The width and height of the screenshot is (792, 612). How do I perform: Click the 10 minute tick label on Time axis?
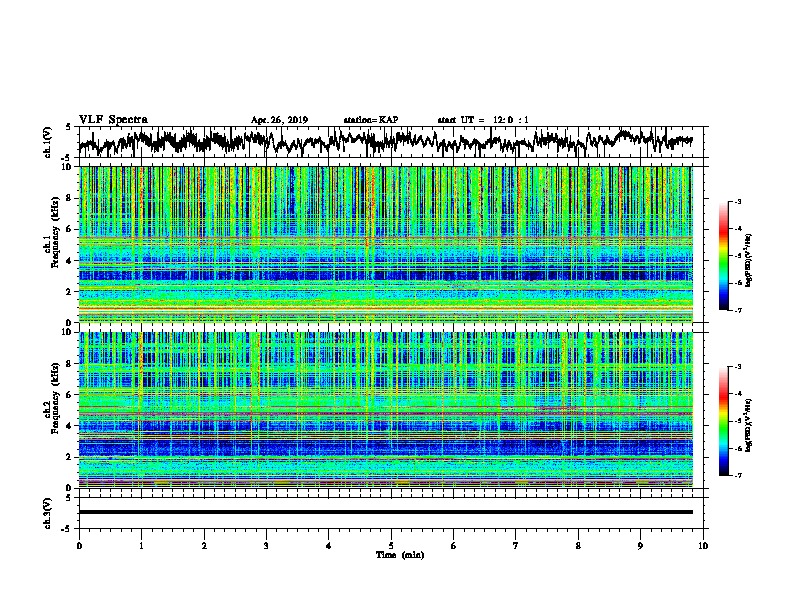(x=703, y=546)
